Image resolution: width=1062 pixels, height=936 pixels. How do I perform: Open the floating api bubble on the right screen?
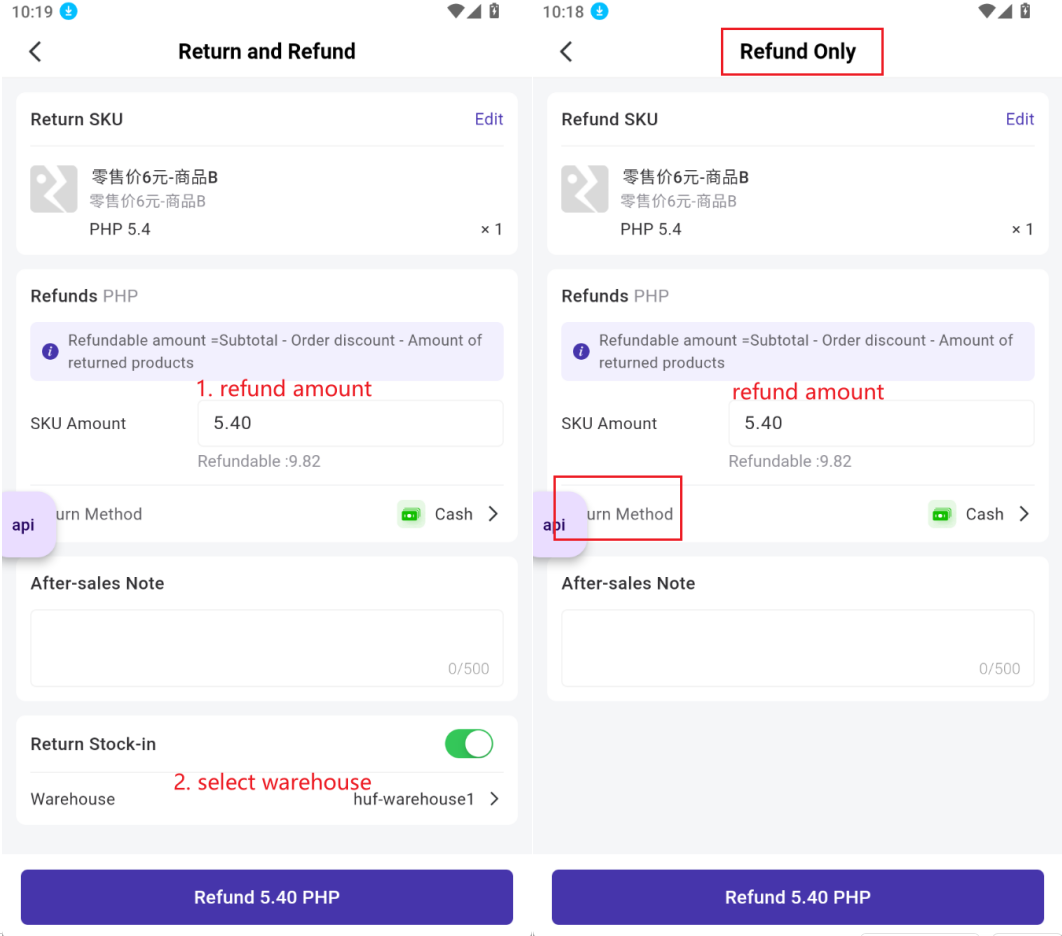[554, 525]
